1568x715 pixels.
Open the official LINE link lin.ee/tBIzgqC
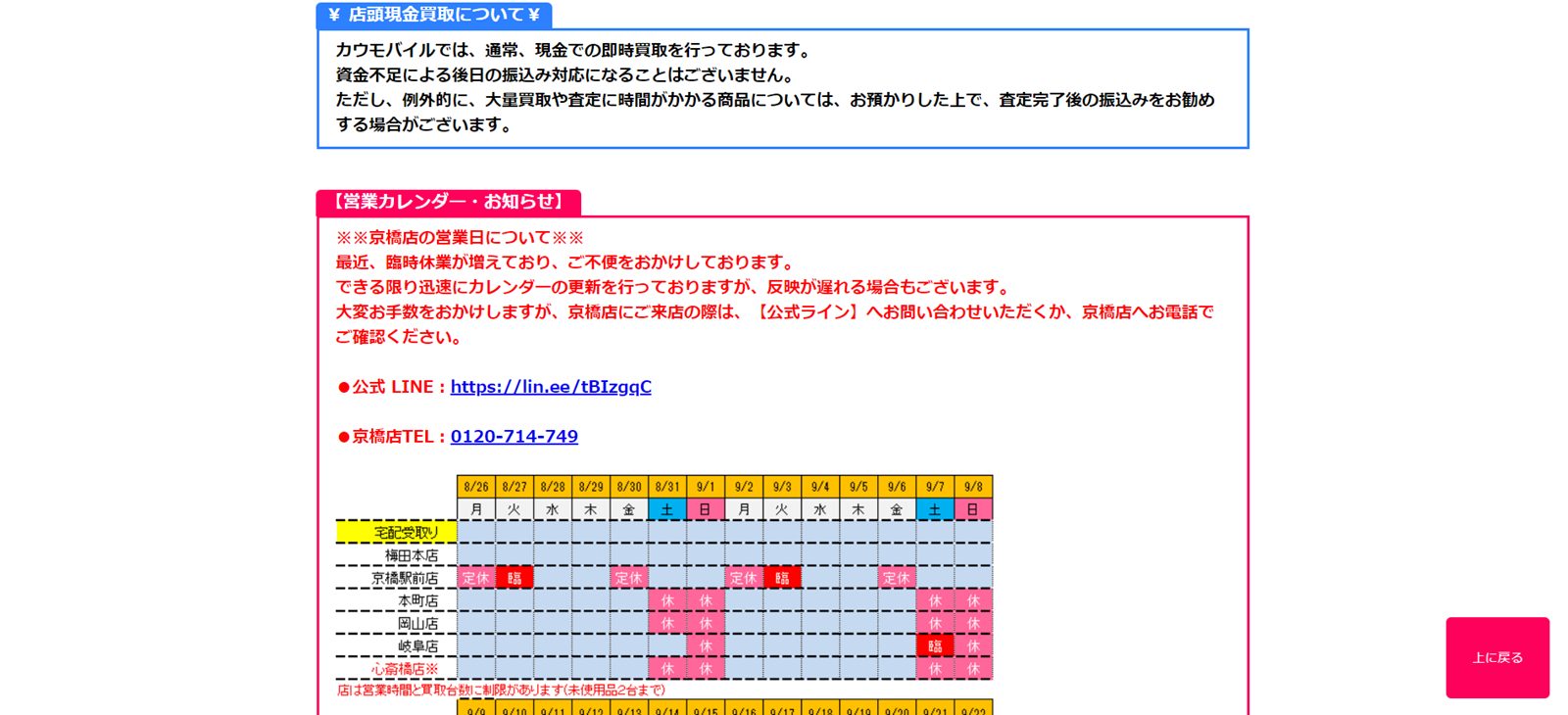[x=551, y=387]
